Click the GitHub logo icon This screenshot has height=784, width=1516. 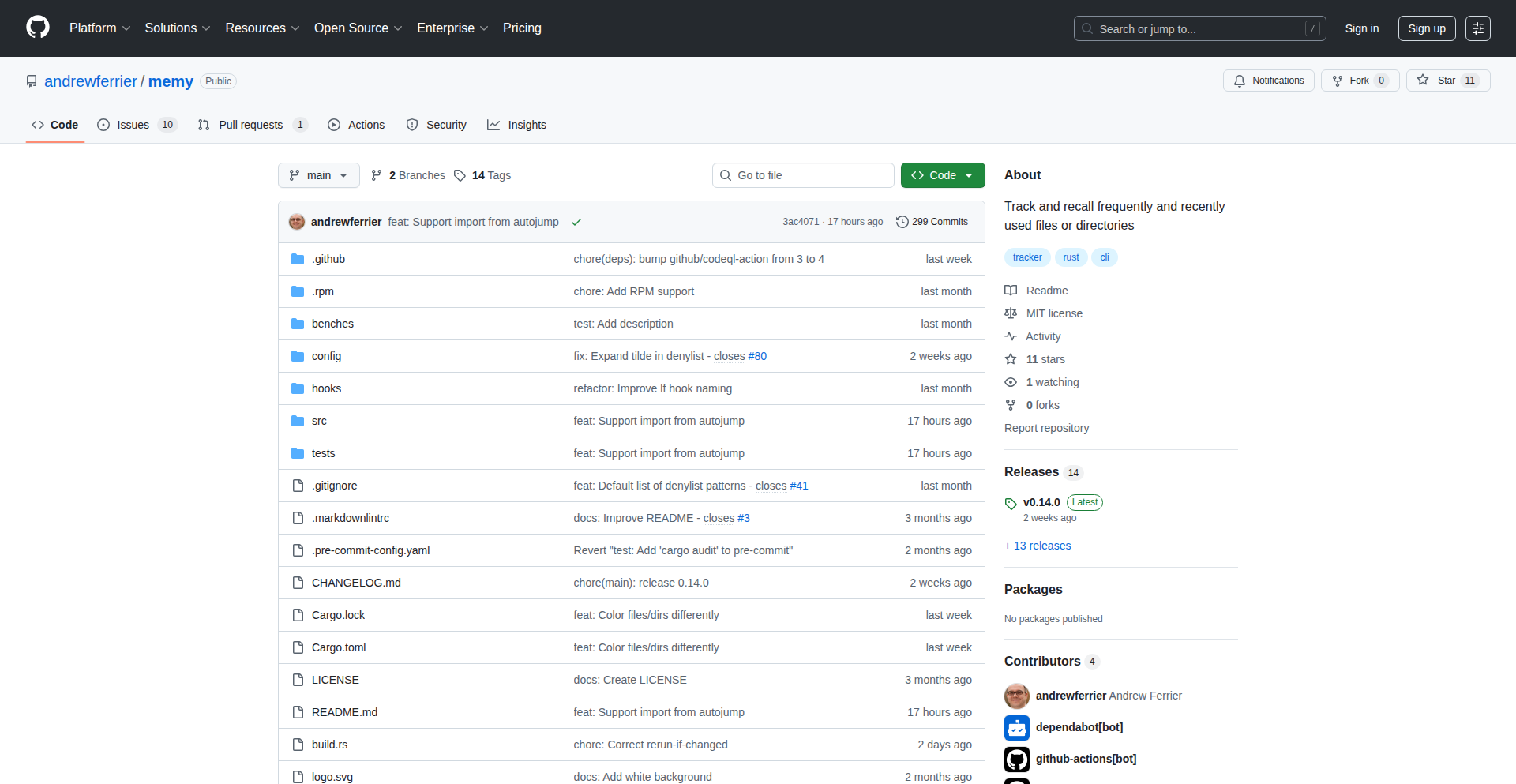click(x=38, y=28)
